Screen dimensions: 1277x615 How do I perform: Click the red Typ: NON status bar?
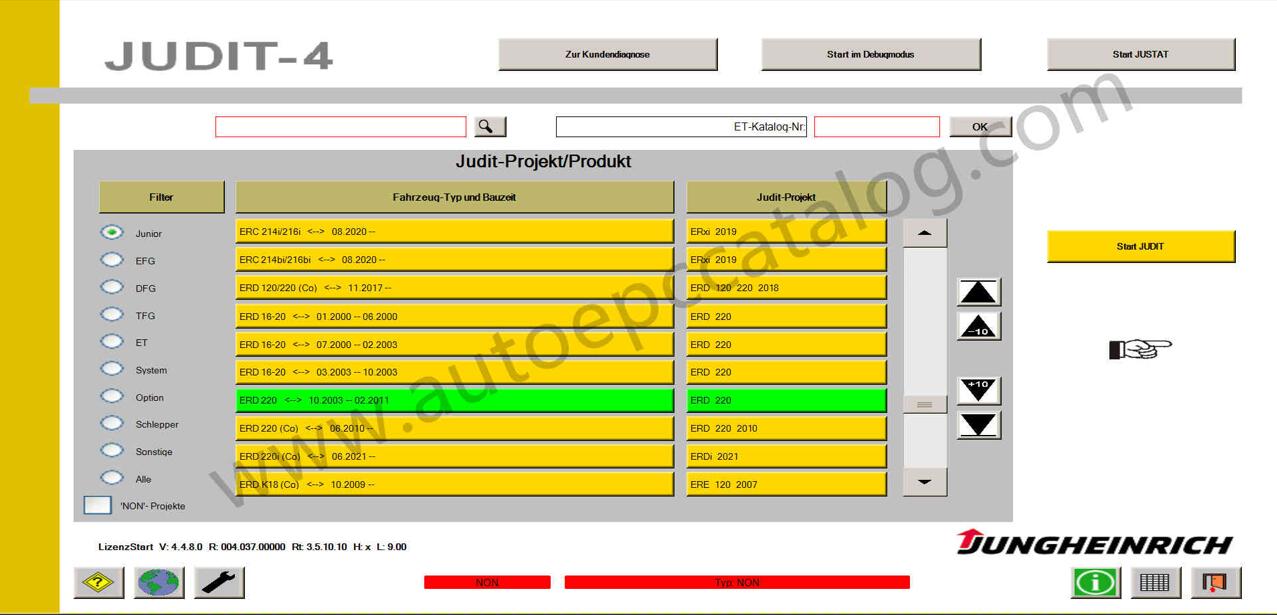[x=737, y=582]
